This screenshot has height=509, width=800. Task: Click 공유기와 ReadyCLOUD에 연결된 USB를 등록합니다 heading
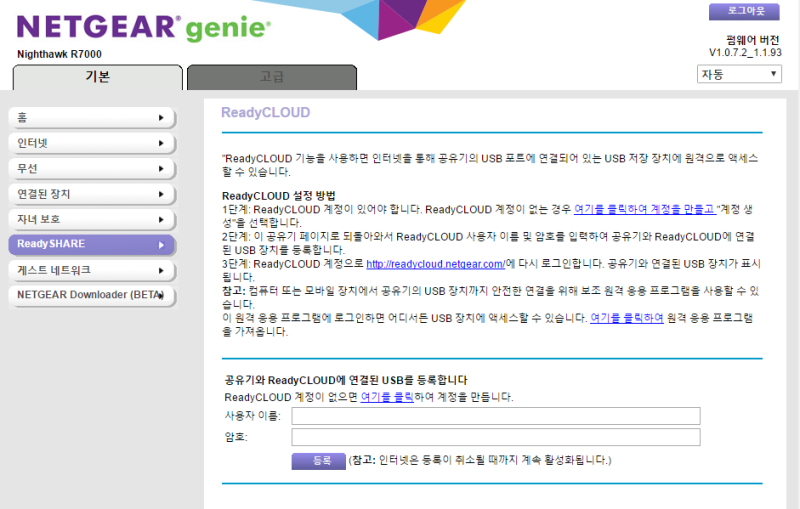pos(346,380)
